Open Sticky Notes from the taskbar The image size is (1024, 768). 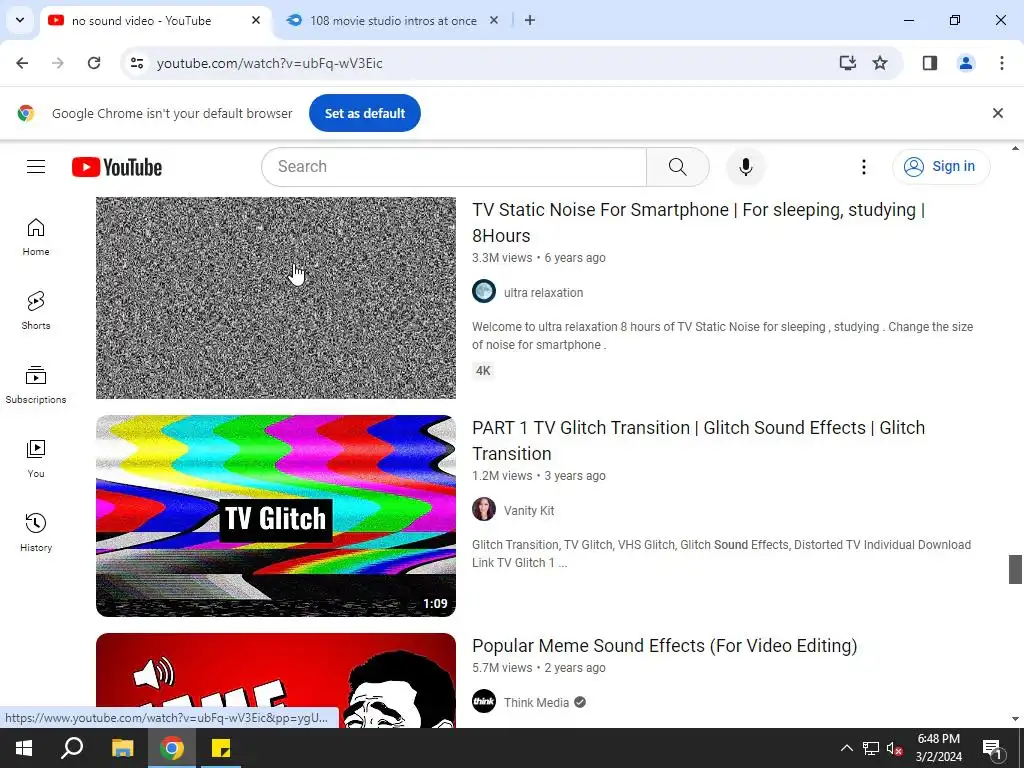pos(221,748)
